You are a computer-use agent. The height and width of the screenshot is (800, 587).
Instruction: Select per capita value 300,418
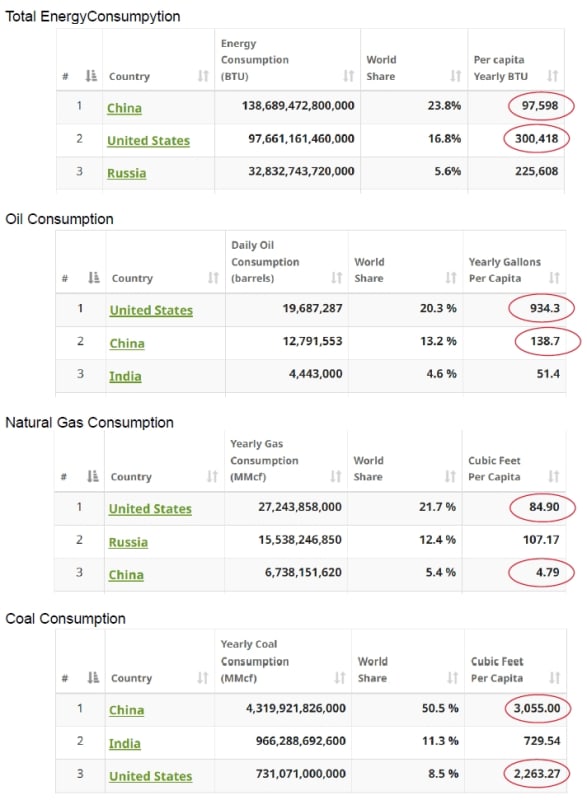pyautogui.click(x=537, y=138)
